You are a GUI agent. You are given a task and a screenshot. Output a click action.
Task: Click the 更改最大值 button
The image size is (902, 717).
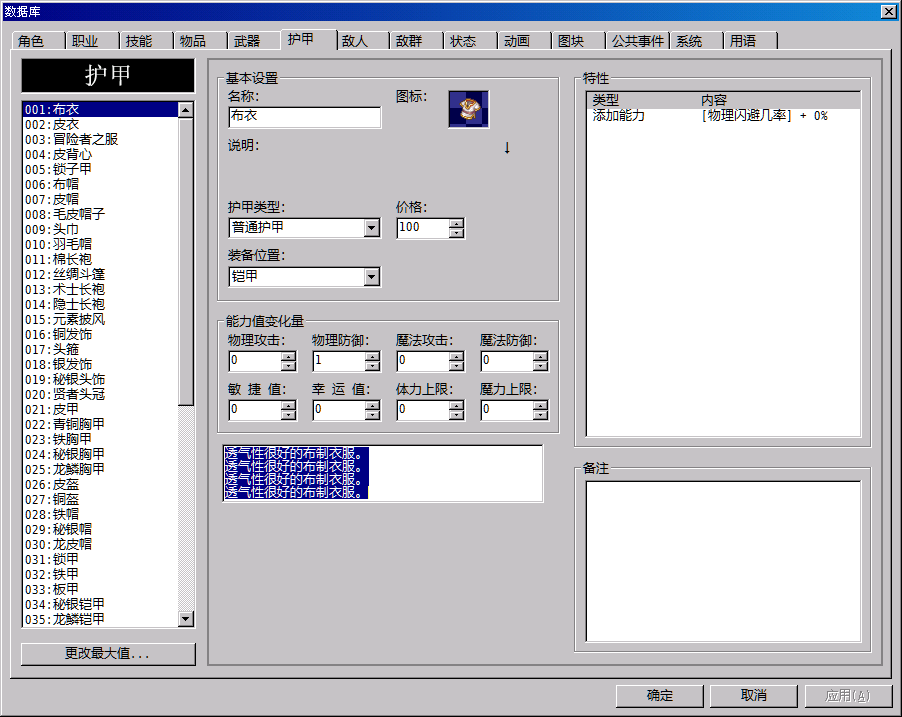pyautogui.click(x=108, y=654)
